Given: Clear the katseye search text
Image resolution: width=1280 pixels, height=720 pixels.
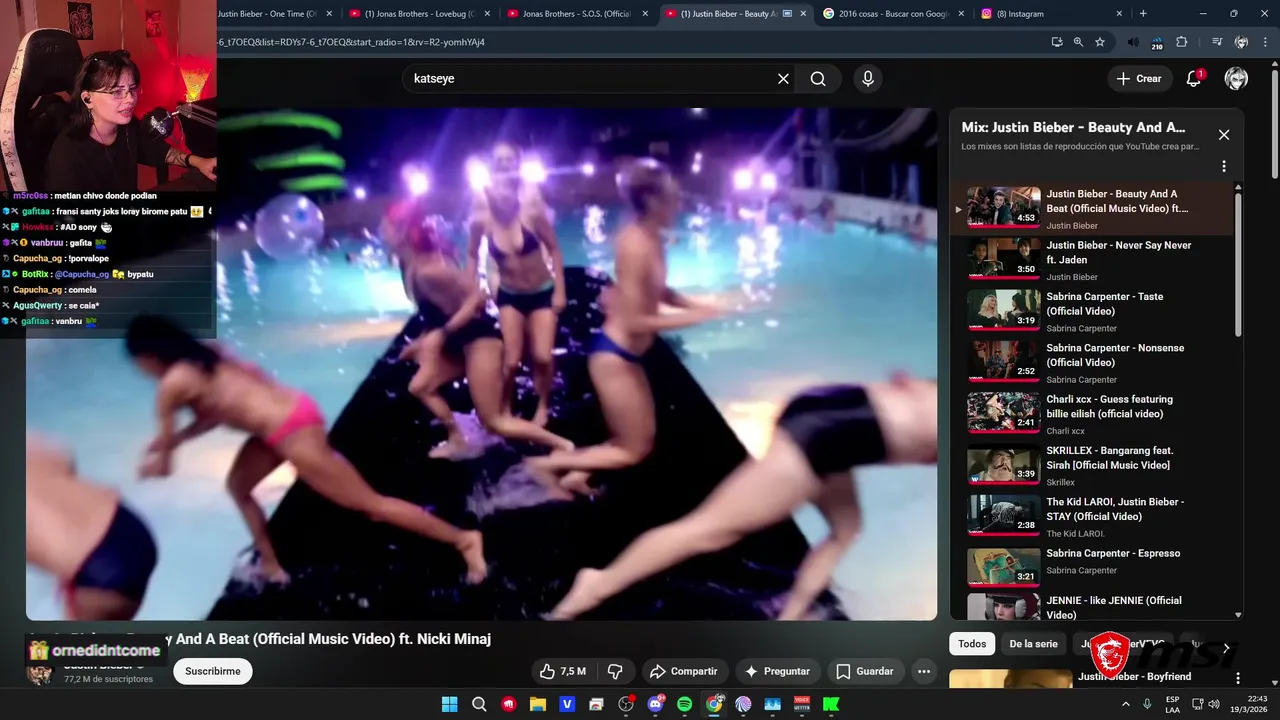Looking at the screenshot, I should coord(783,79).
